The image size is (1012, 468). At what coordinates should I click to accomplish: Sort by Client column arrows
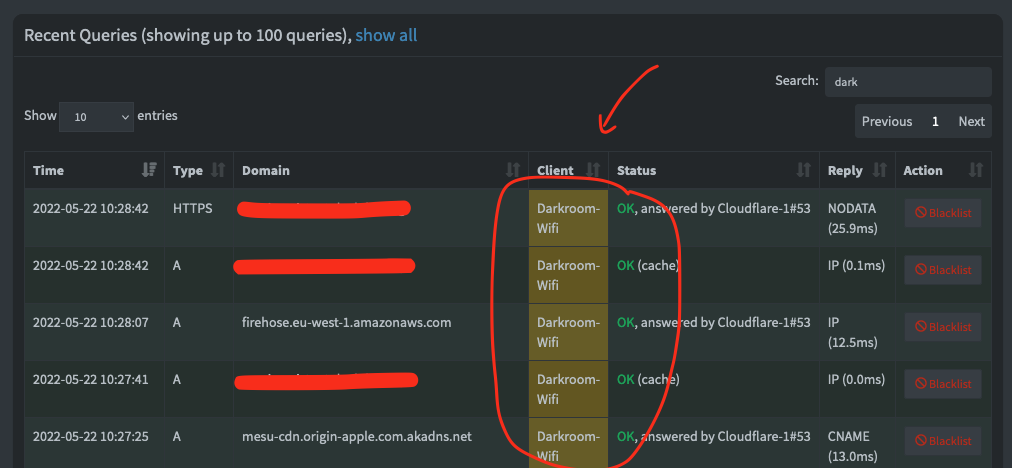point(593,170)
